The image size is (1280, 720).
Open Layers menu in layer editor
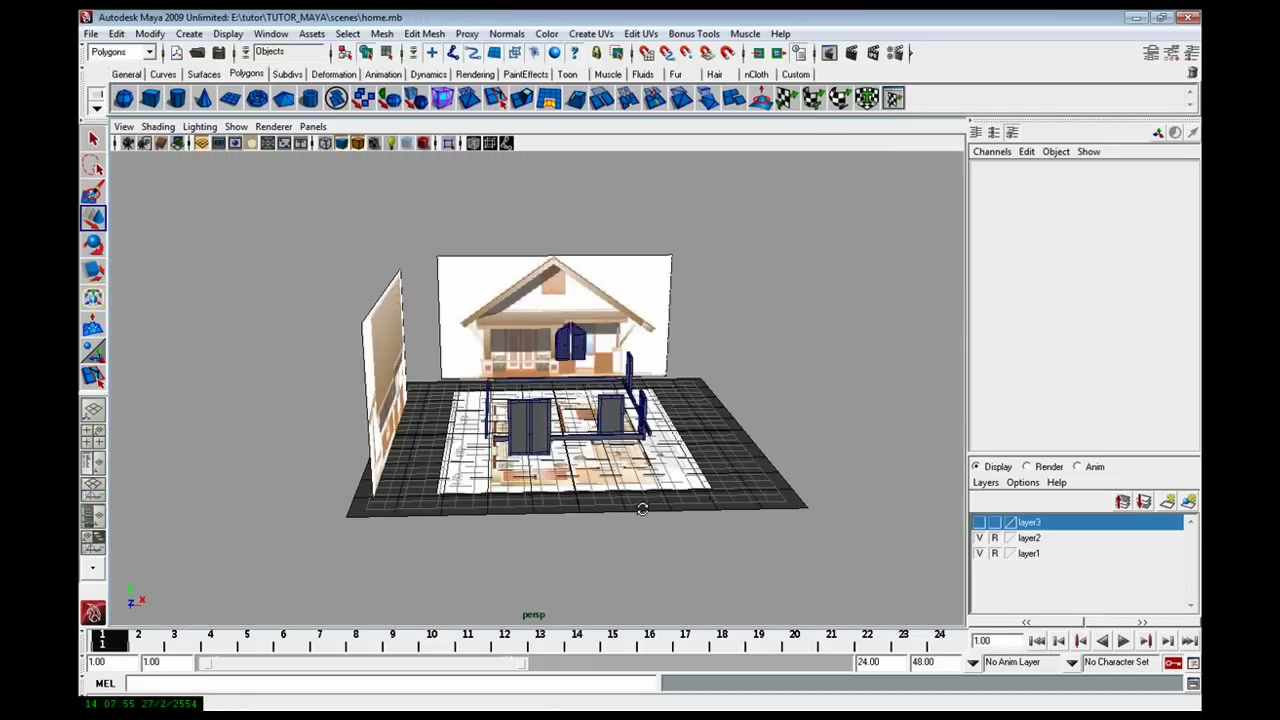pos(986,483)
